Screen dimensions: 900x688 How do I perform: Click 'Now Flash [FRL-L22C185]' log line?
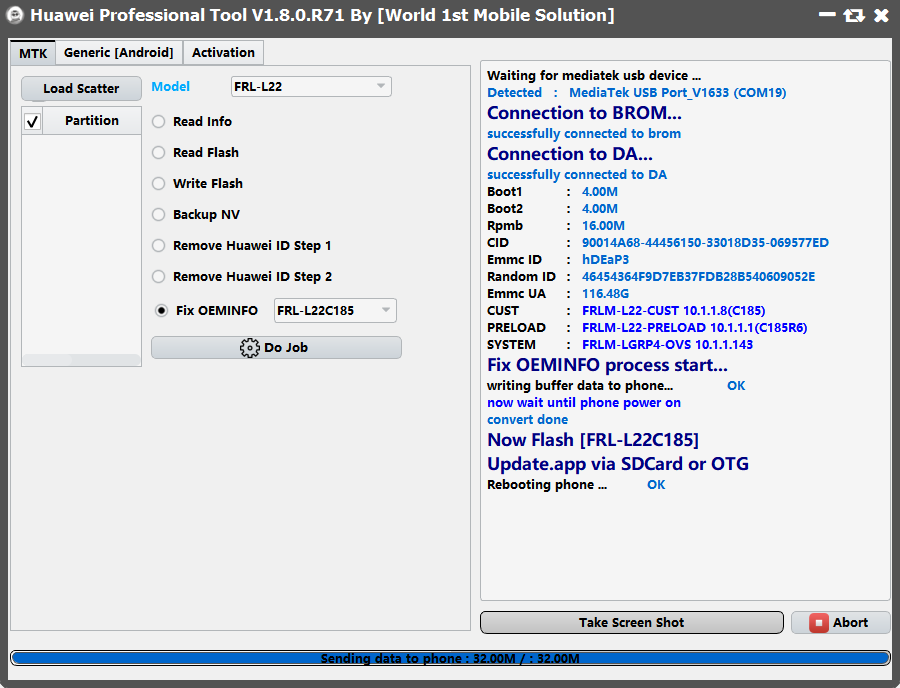coord(593,440)
